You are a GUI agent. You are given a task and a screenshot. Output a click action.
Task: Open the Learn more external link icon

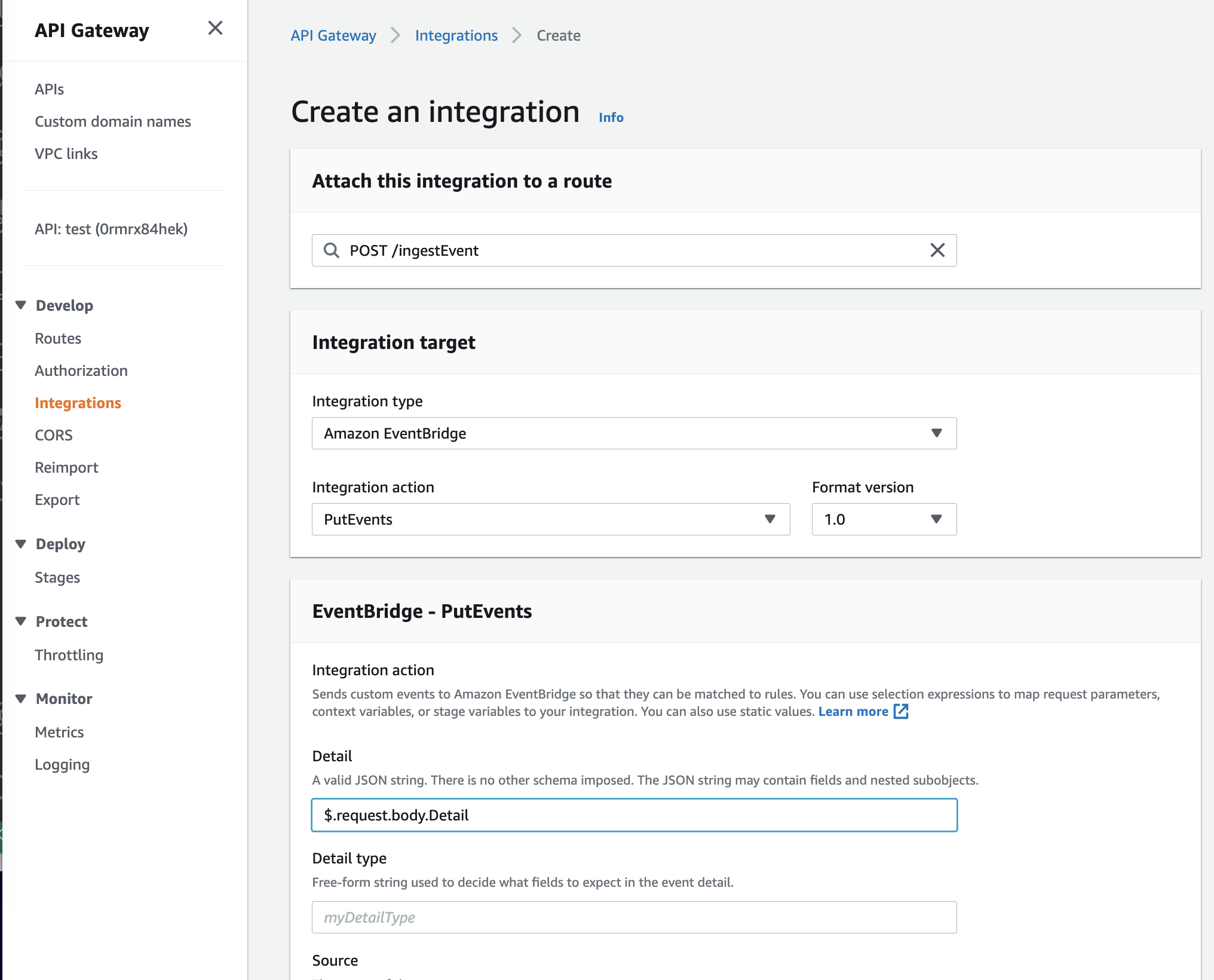tap(901, 711)
